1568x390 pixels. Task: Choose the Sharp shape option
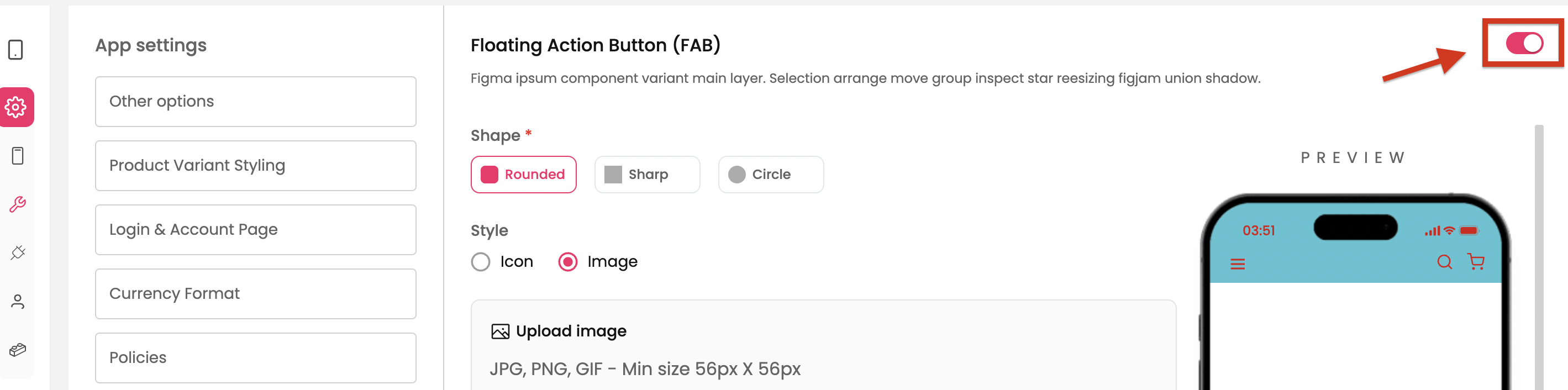point(647,175)
